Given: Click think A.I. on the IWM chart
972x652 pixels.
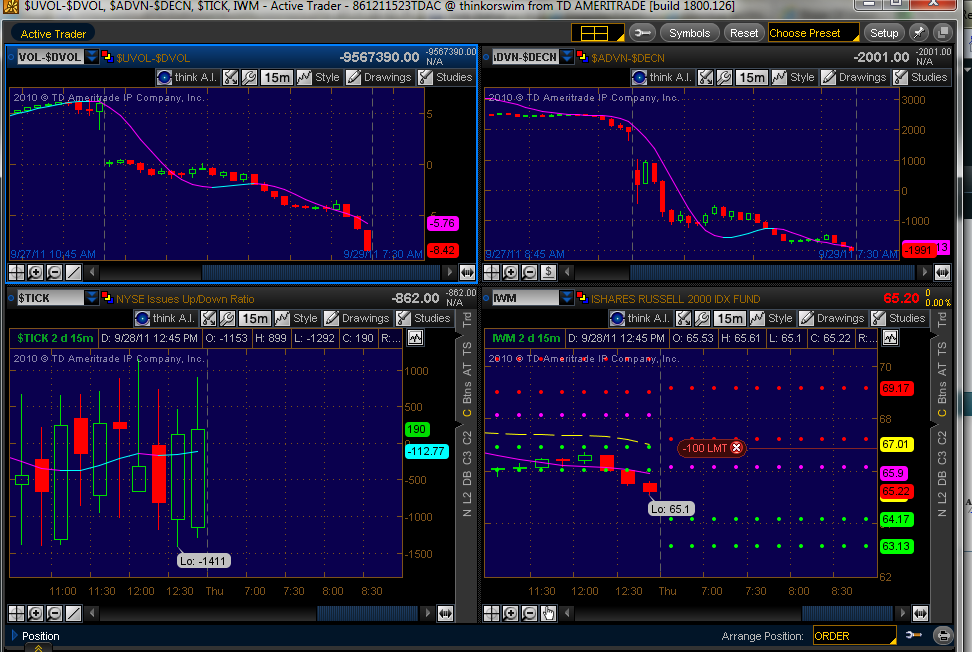Looking at the screenshot, I should (x=640, y=319).
